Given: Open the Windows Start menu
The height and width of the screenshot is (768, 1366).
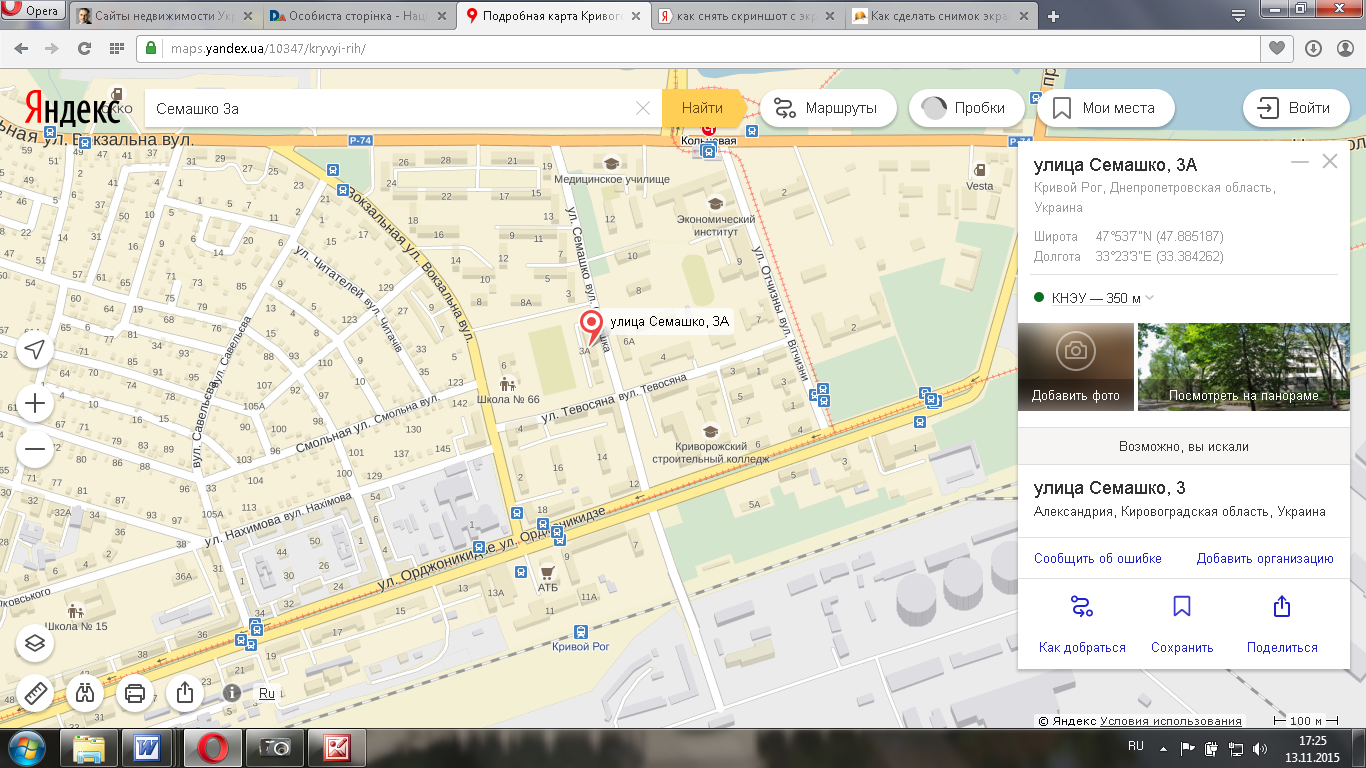Looking at the screenshot, I should [x=27, y=747].
